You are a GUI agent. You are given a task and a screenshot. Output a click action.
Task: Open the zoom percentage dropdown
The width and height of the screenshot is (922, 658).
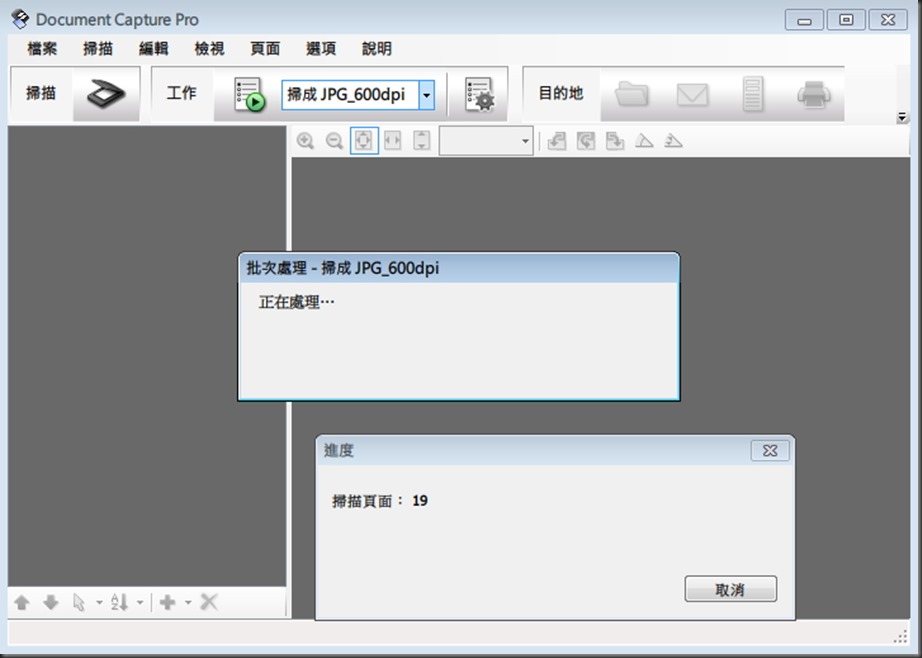pos(527,140)
